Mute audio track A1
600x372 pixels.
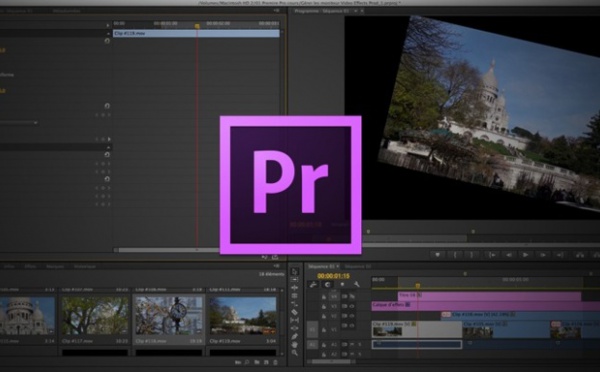[352, 344]
